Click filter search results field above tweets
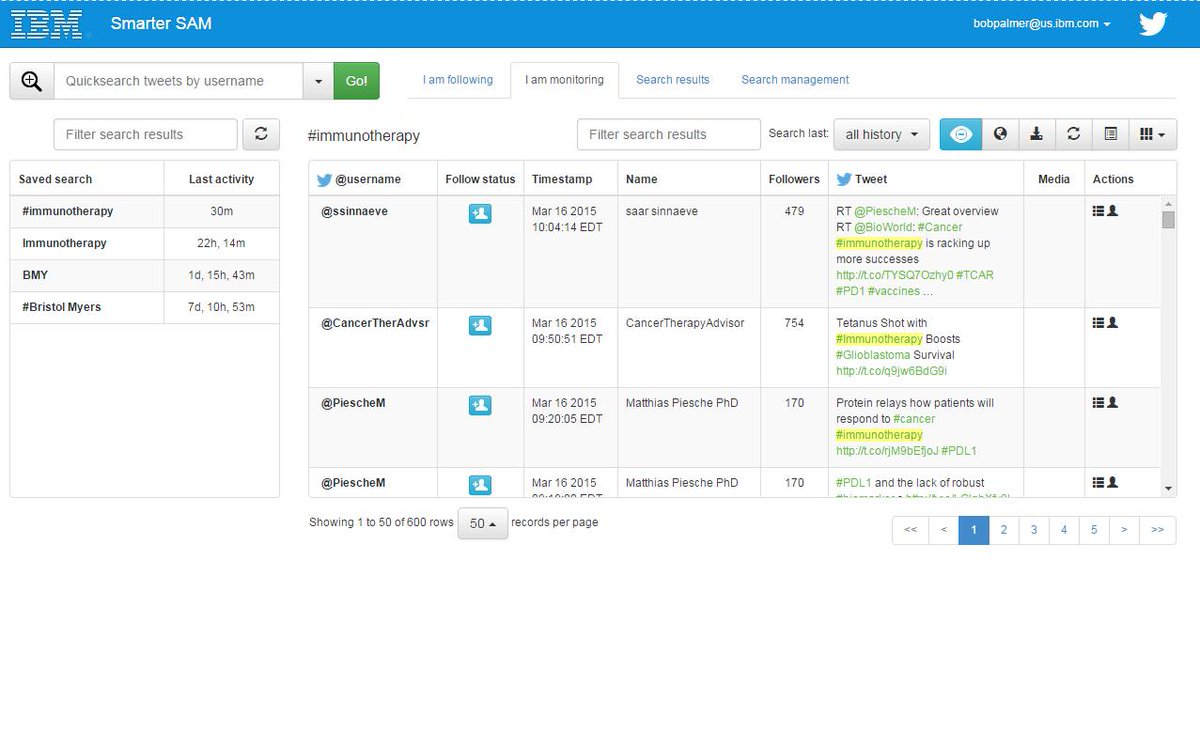Screen dimensions: 1200x747 point(669,134)
